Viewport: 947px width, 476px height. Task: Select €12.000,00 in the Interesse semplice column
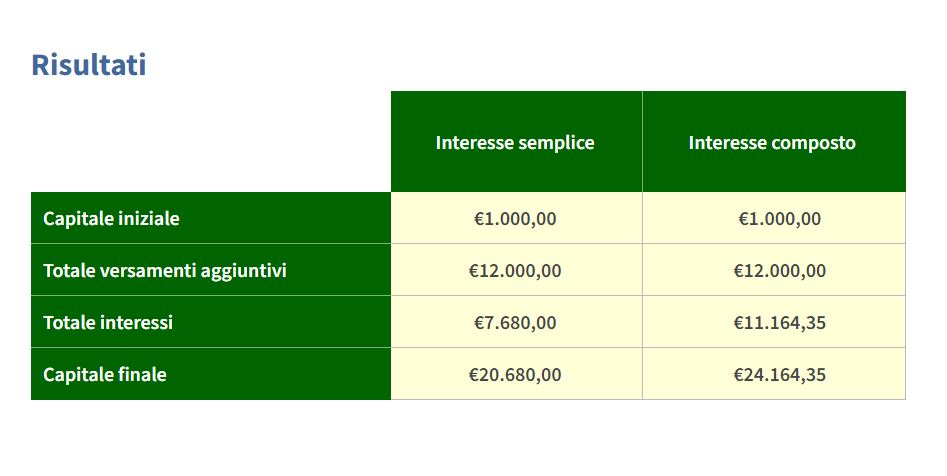click(515, 270)
